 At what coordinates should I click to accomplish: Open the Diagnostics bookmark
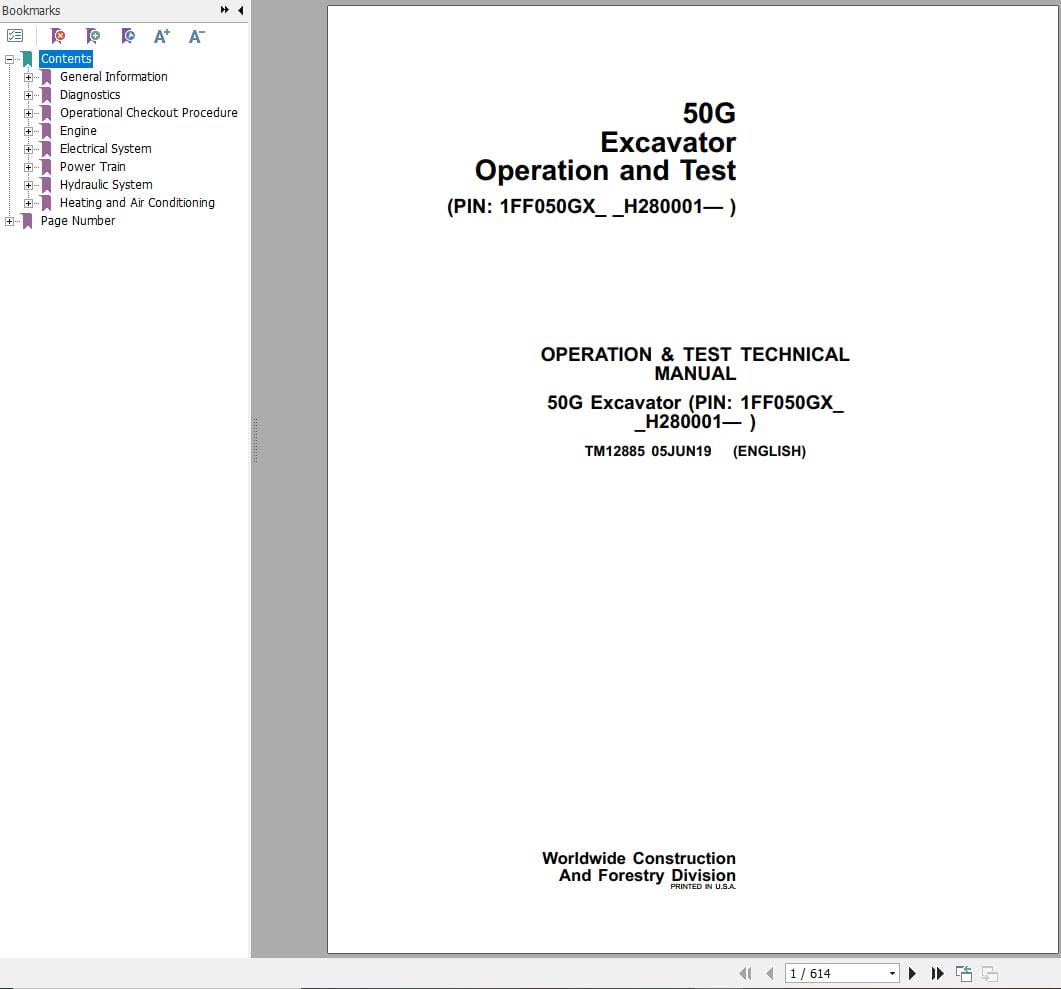[x=90, y=95]
